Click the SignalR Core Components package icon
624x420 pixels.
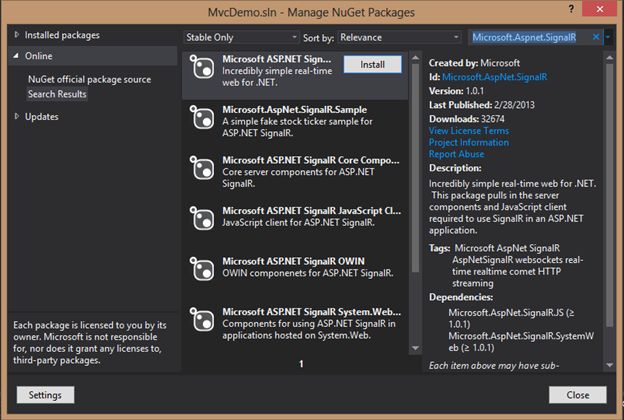203,171
